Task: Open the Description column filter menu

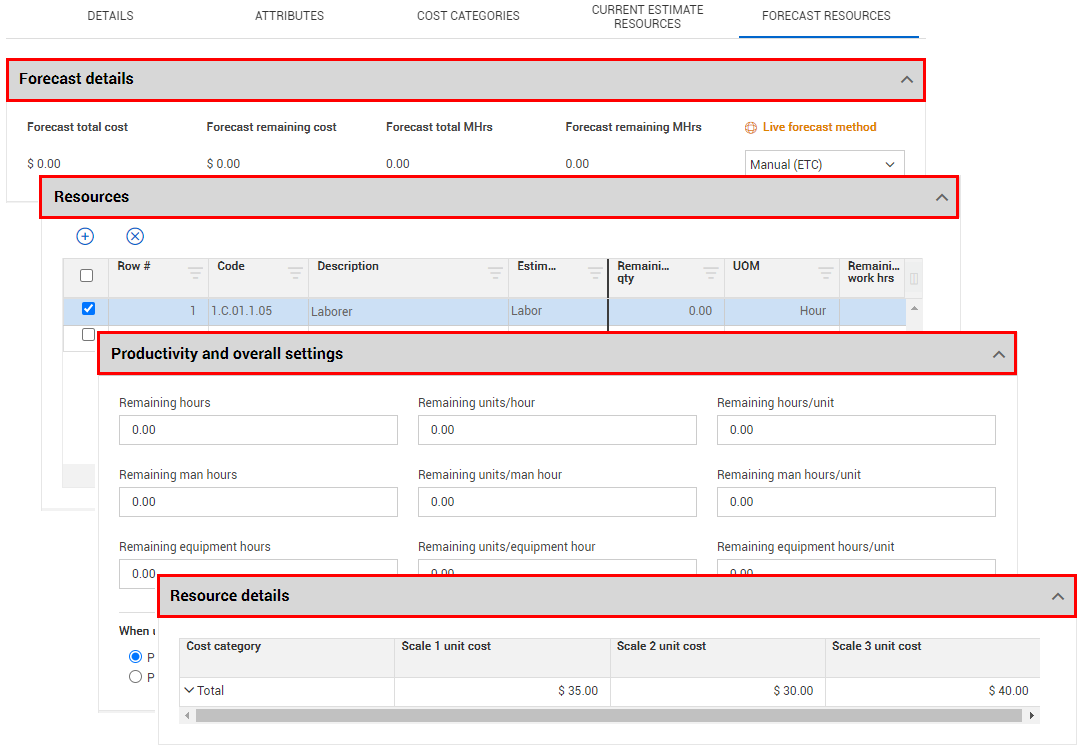Action: click(x=495, y=272)
